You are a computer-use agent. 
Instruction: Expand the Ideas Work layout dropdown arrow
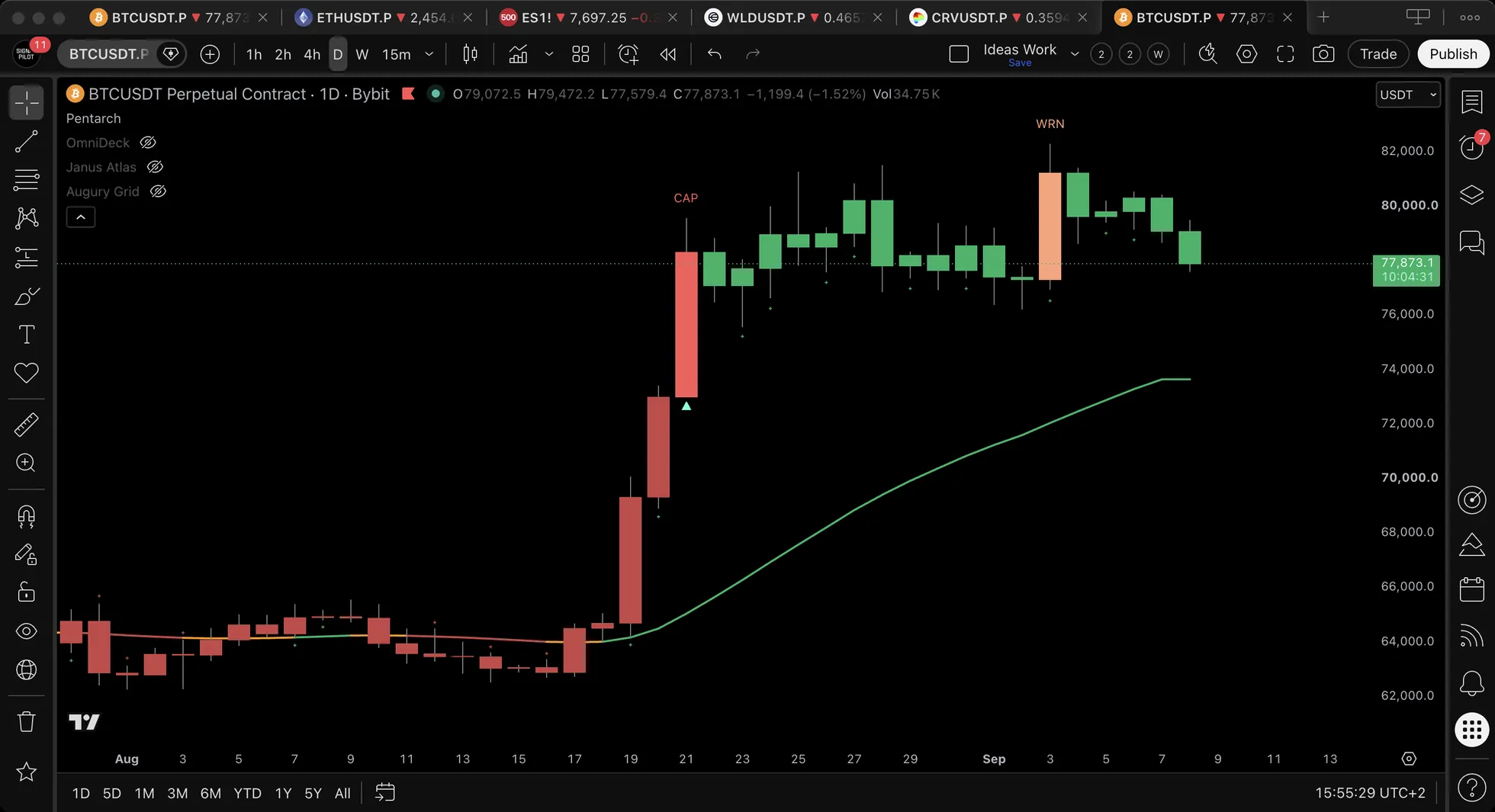pyautogui.click(x=1075, y=54)
